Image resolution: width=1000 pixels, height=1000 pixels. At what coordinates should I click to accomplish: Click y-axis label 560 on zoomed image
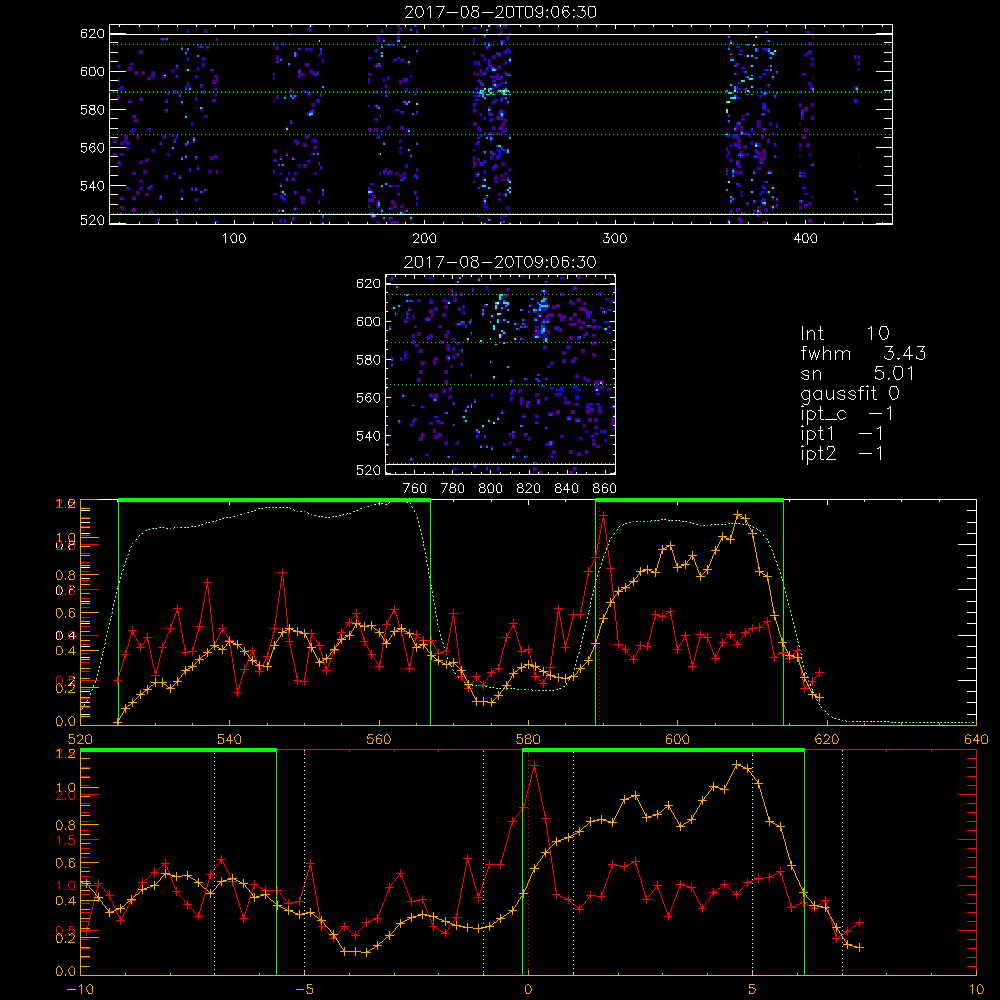(x=368, y=398)
